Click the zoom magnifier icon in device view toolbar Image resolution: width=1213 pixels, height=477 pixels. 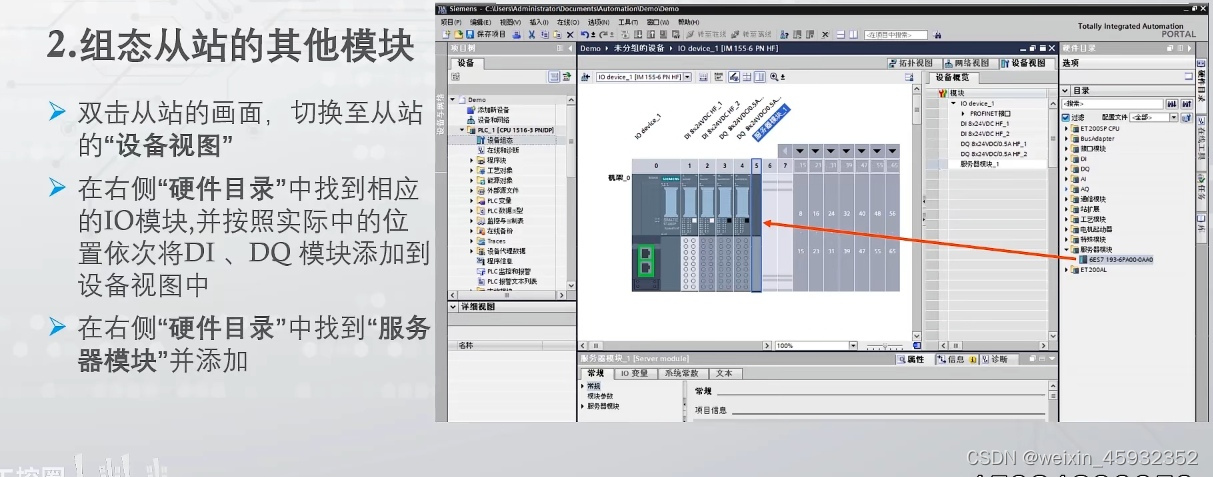[774, 76]
